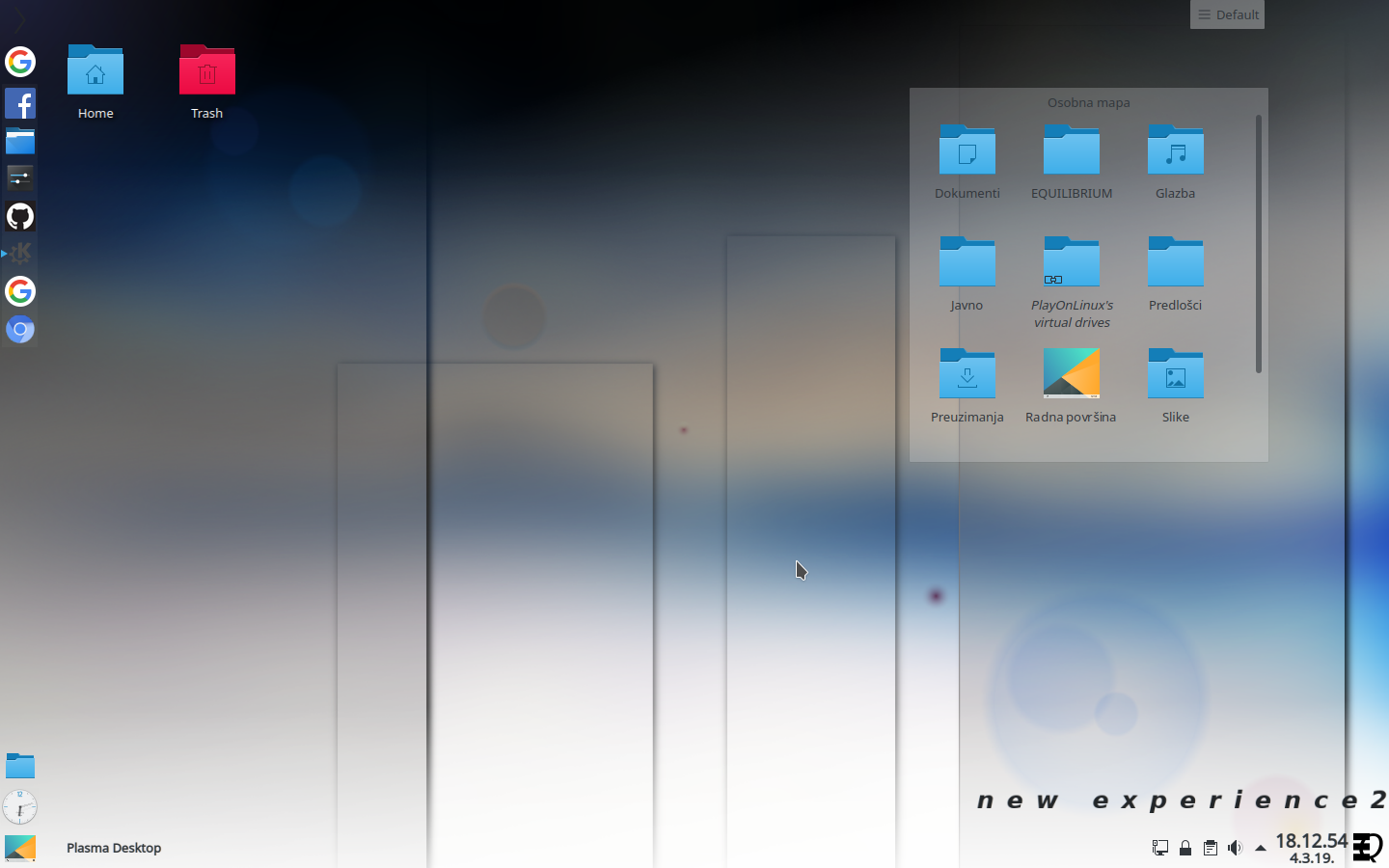Expand the chevron arrow above the Google launcher

point(19,19)
